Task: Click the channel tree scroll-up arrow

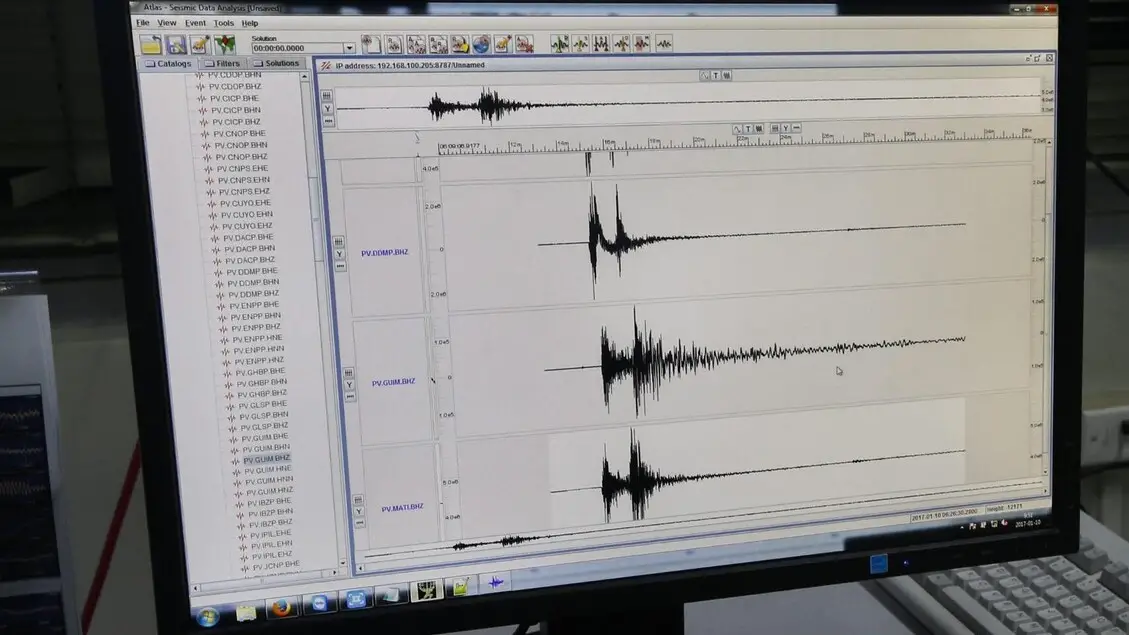Action: [x=305, y=76]
